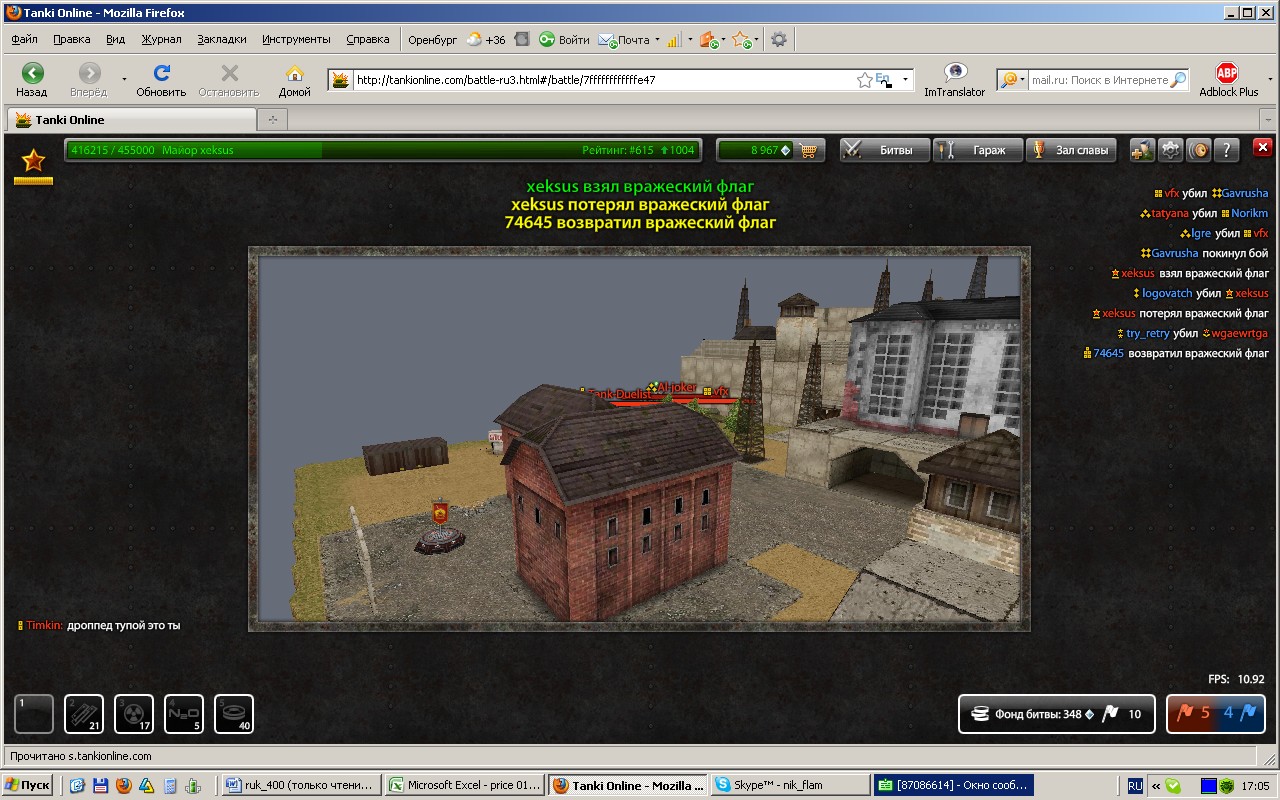Screen dimensions: 1280x800
Task: Switch to ruk_400 Word taskbar window
Action: click(300, 785)
